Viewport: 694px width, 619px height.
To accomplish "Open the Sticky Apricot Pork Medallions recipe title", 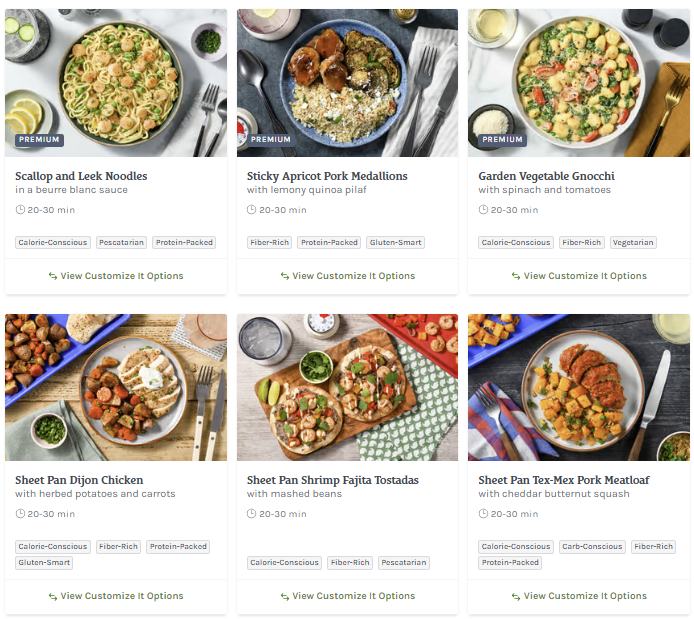I will click(x=327, y=176).
